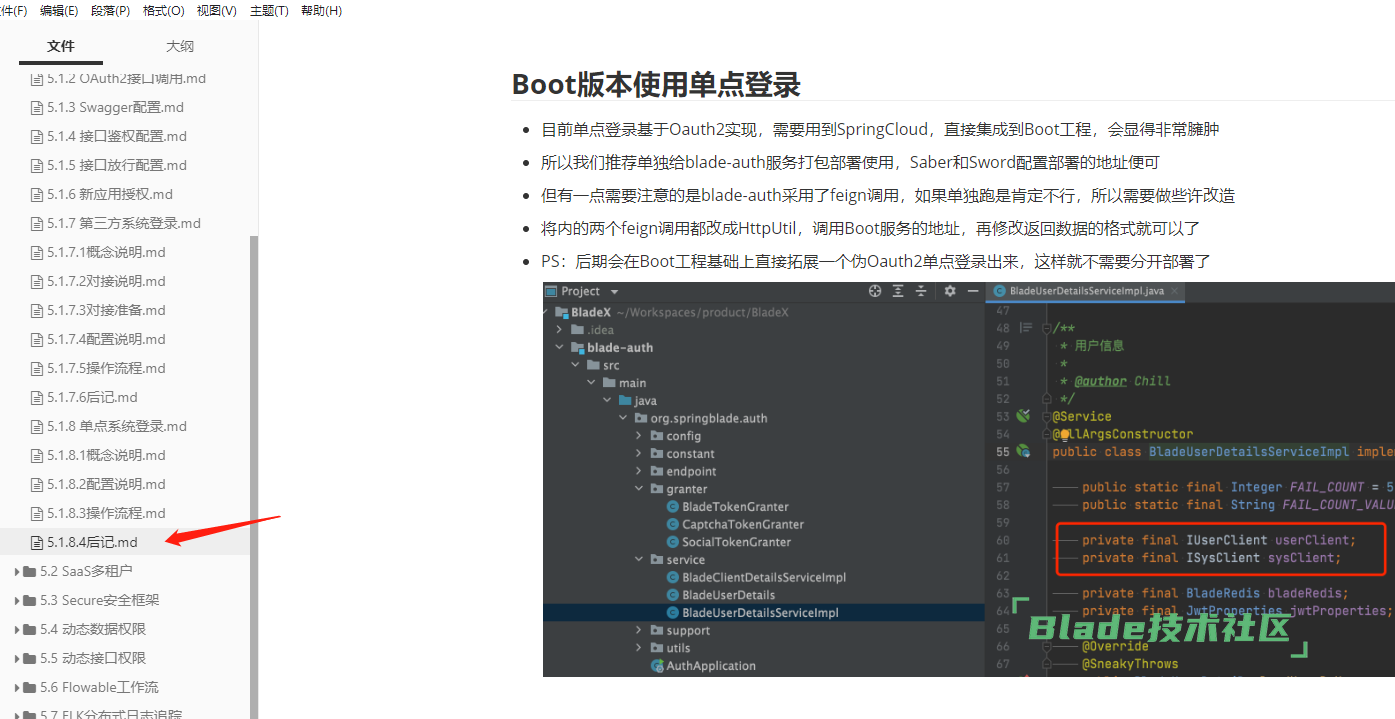Click the folder icon of 5.6 Flowable工作流
Screen dimensions: 1395x719
pyautogui.click(x=30, y=687)
